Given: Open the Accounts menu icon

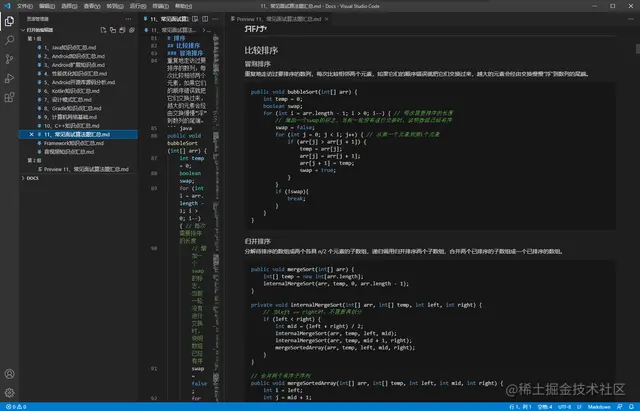Looking at the screenshot, I should pyautogui.click(x=9, y=374).
